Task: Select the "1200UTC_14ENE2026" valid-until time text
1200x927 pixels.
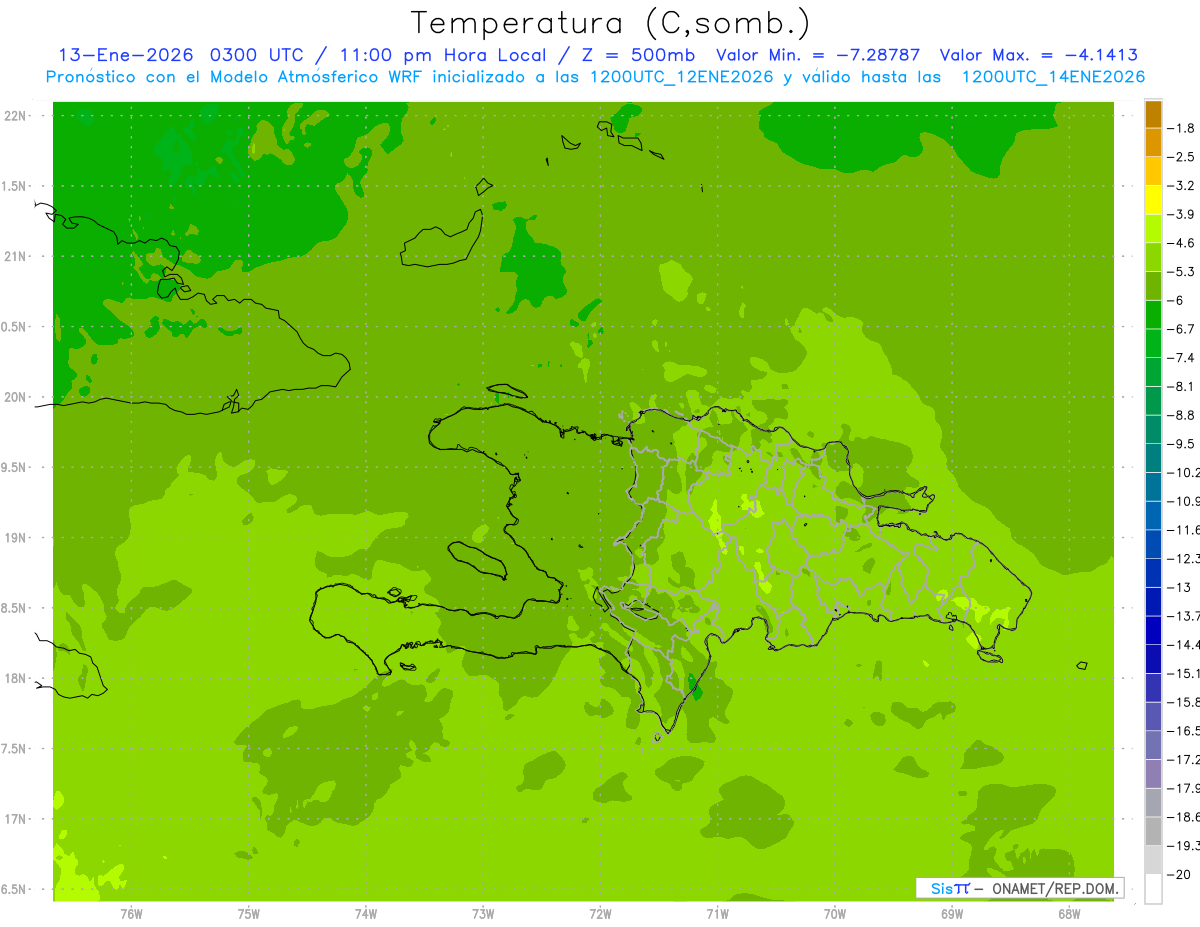Action: 1053,77
